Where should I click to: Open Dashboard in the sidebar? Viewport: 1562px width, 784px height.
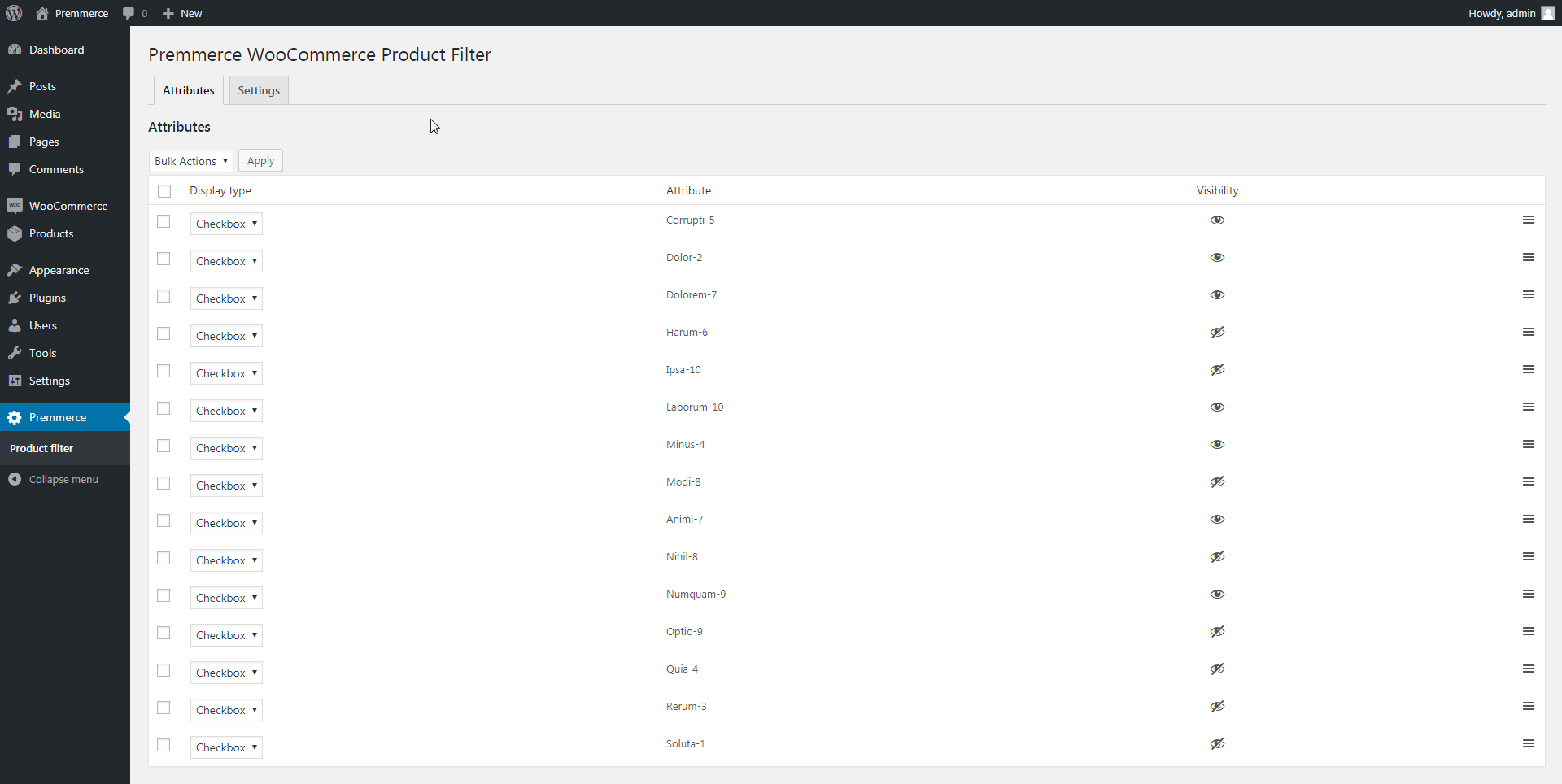pyautogui.click(x=65, y=50)
